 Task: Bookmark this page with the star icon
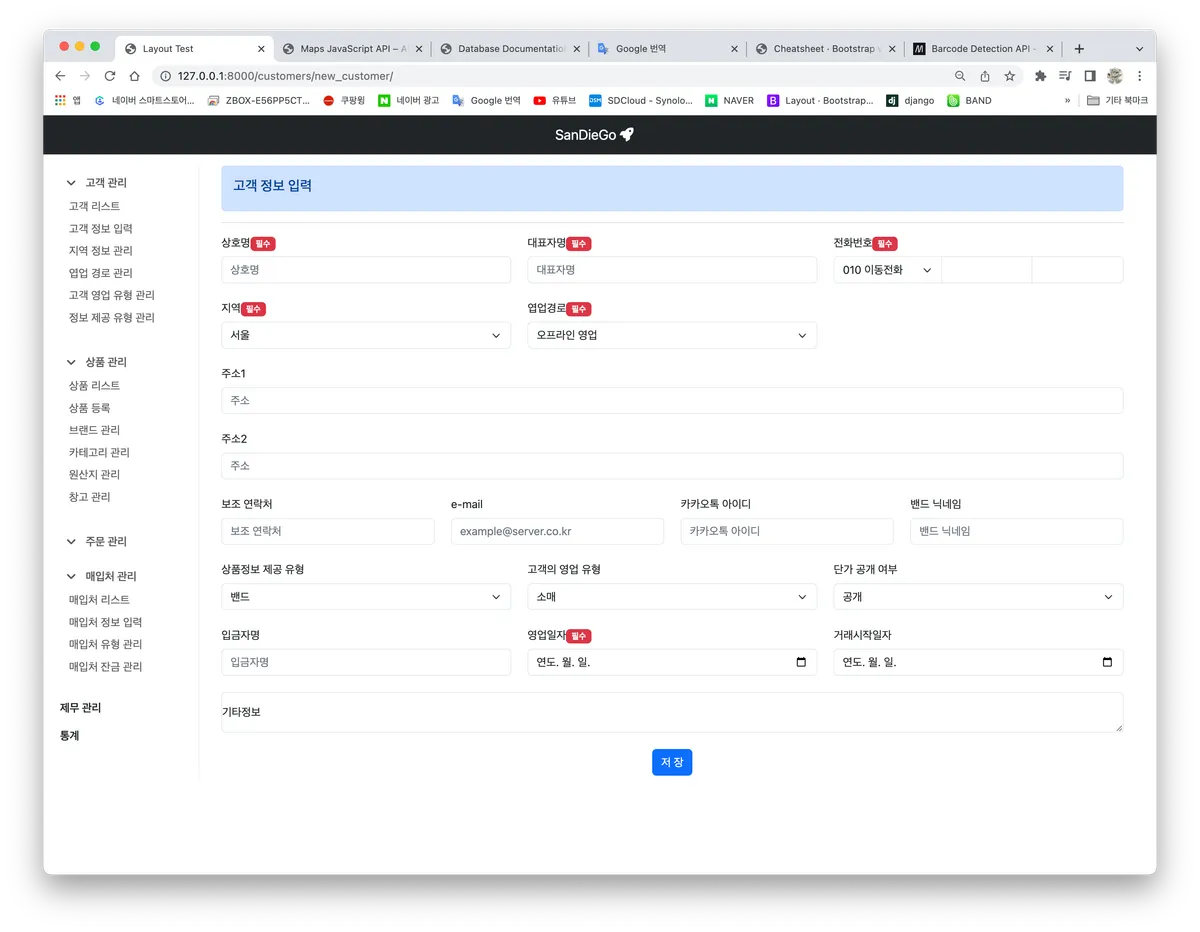pyautogui.click(x=1010, y=76)
